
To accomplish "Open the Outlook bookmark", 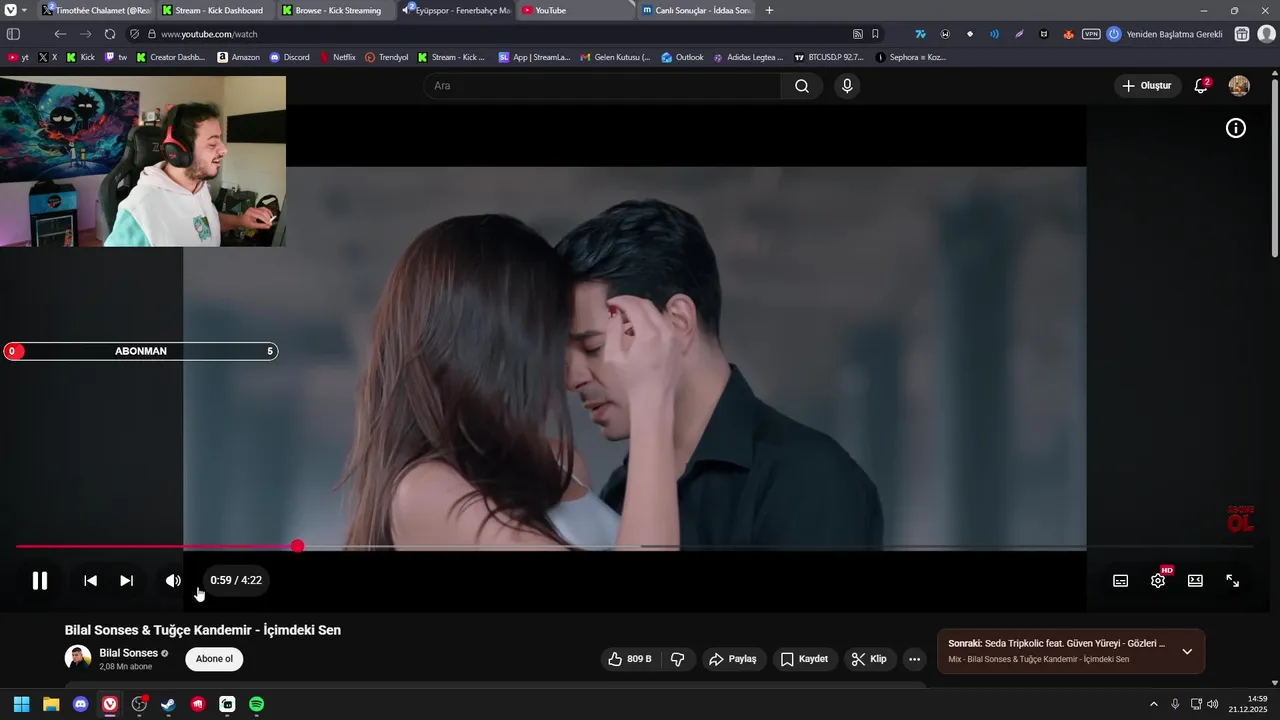I will (x=682, y=57).
